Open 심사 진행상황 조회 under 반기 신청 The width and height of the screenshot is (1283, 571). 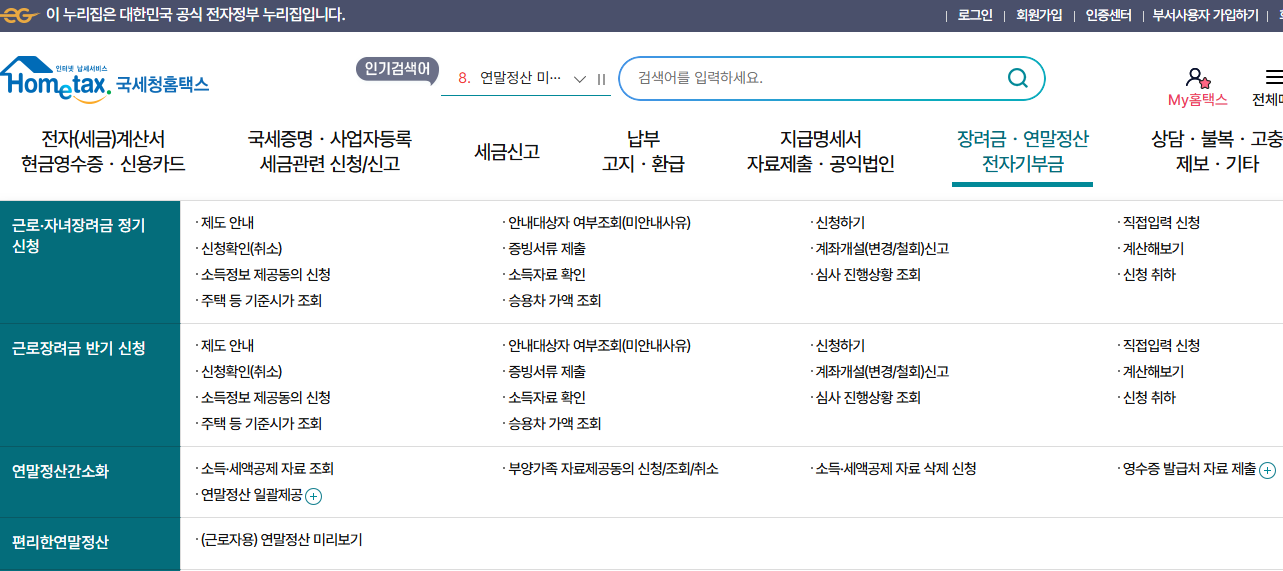click(x=868, y=398)
